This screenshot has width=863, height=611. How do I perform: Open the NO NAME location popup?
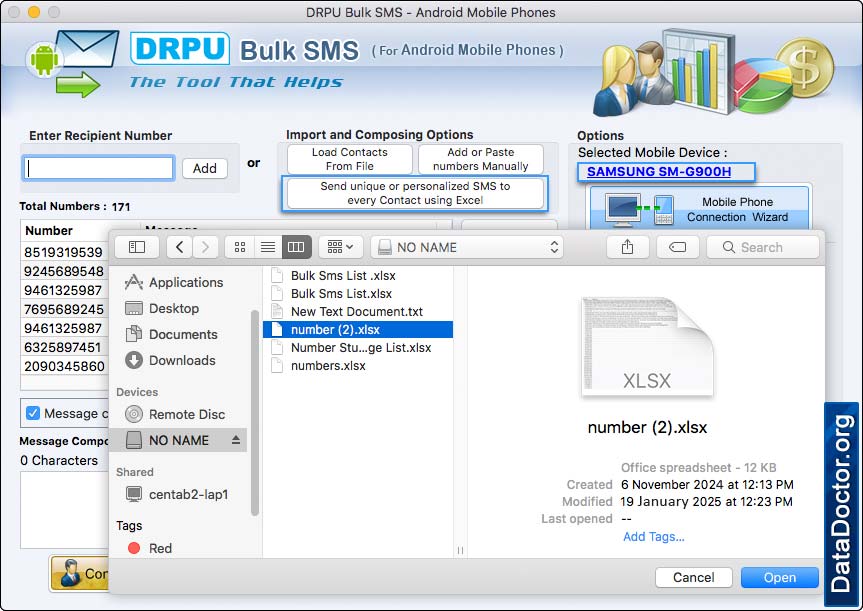pos(468,247)
